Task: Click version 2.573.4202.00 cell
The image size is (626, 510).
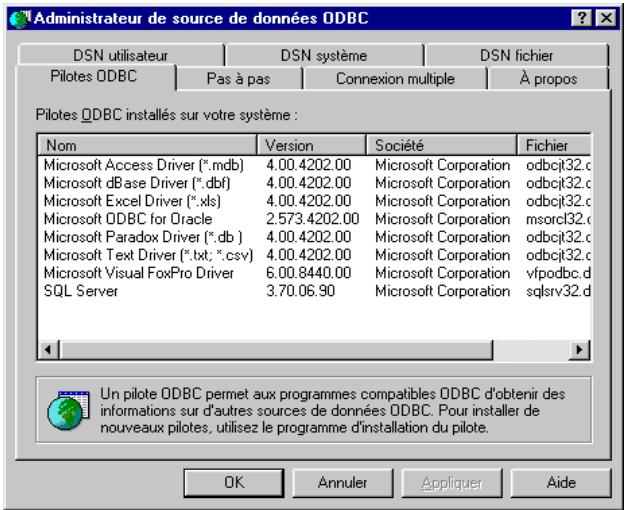Action: pyautogui.click(x=313, y=219)
